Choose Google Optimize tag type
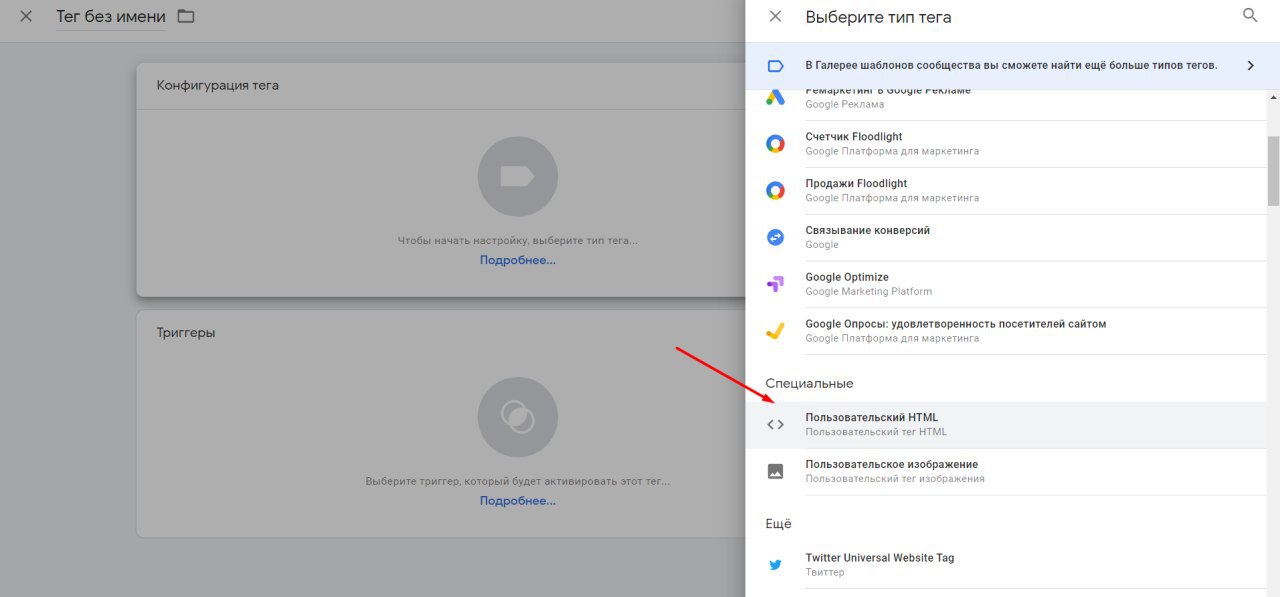This screenshot has height=597, width=1280. (1006, 285)
